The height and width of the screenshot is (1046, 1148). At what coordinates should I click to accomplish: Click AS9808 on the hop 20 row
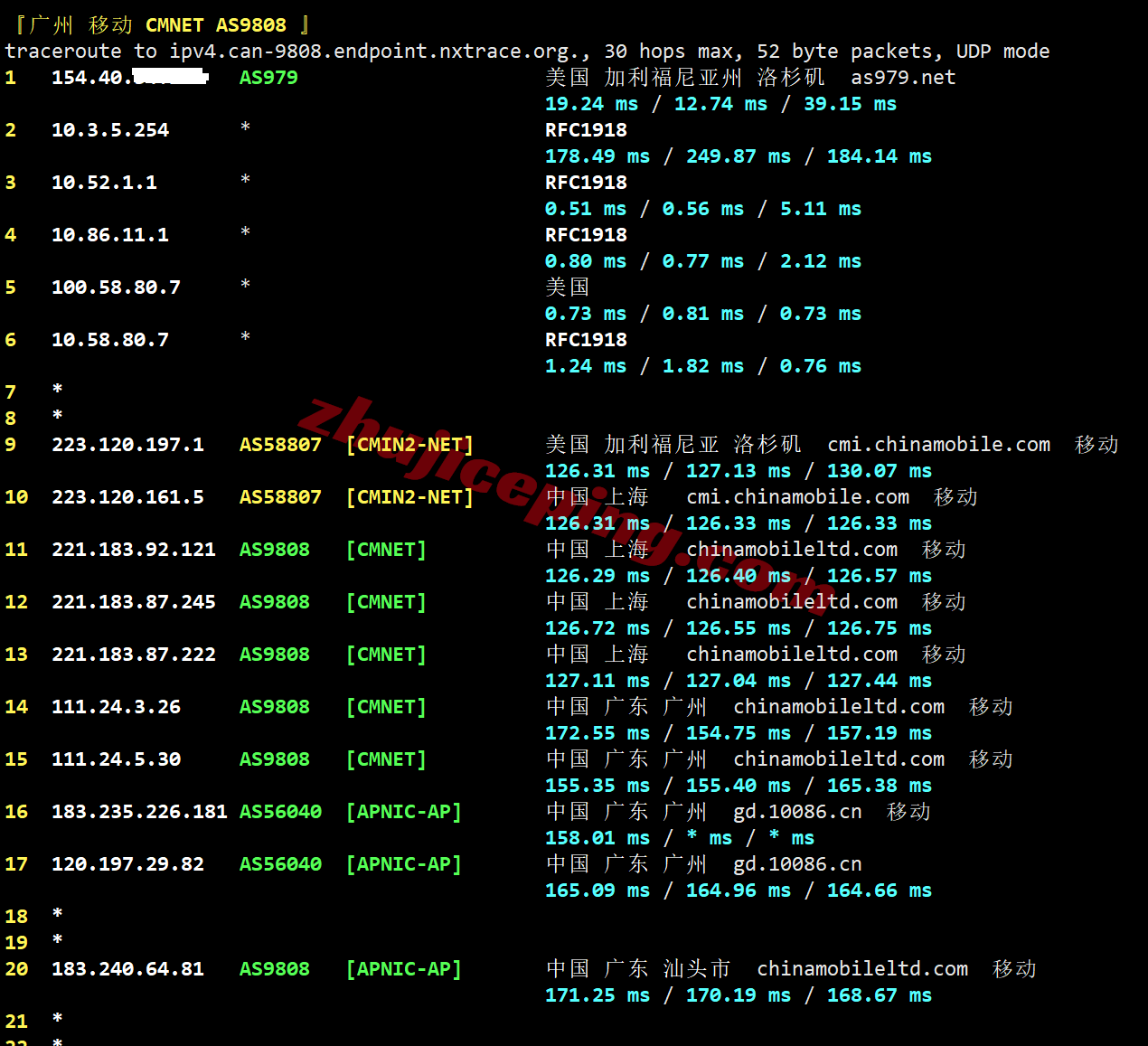tap(275, 969)
